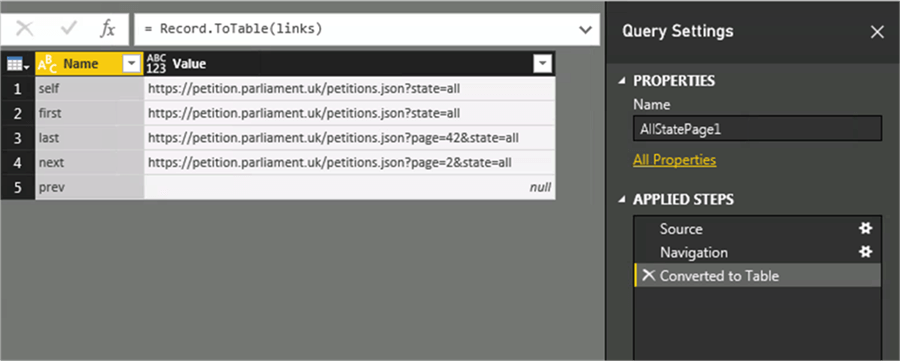Select the 'prev' name cell
Image resolution: width=900 pixels, height=361 pixels.
90,188
